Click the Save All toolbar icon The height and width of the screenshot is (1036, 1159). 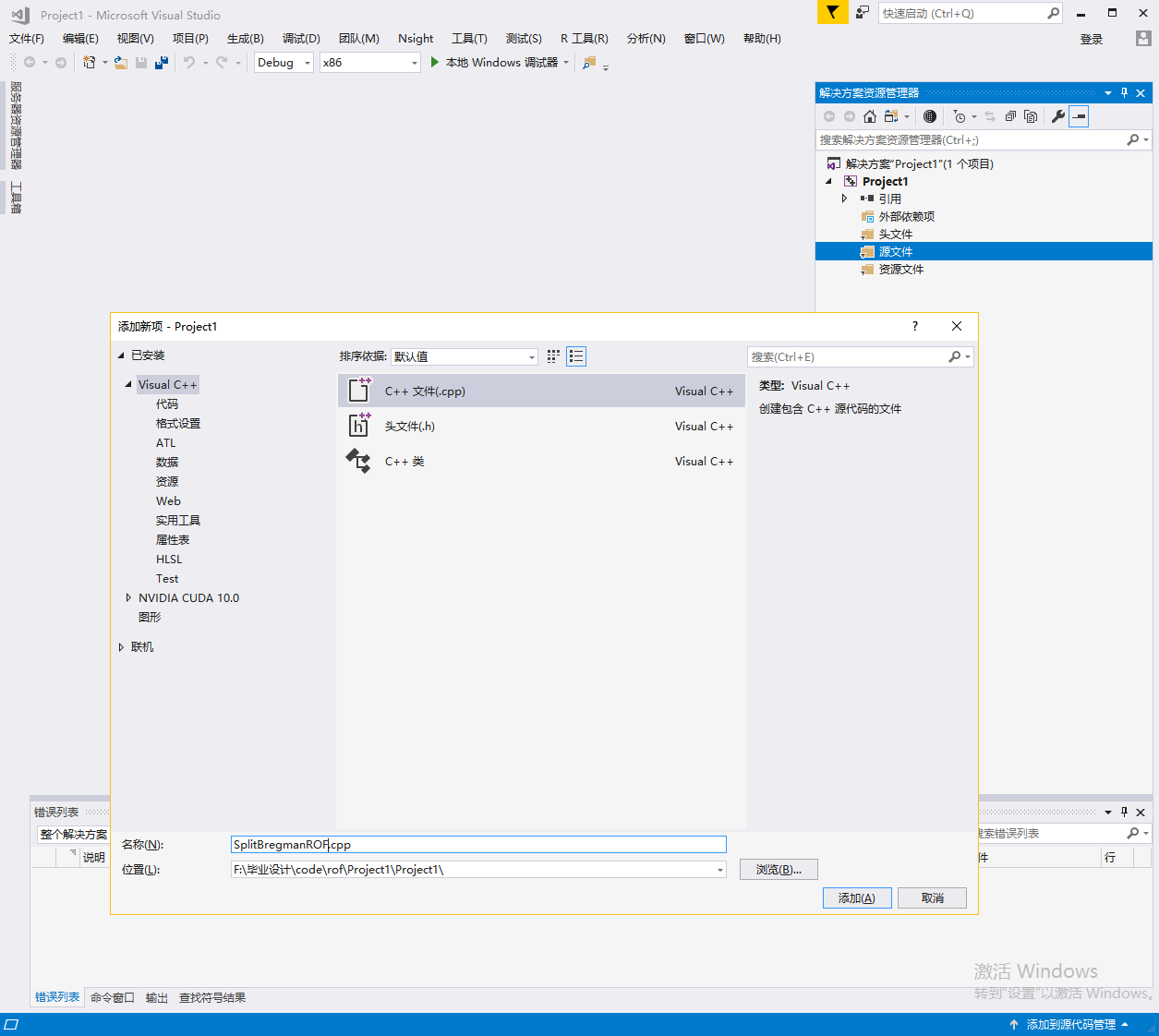tap(162, 62)
